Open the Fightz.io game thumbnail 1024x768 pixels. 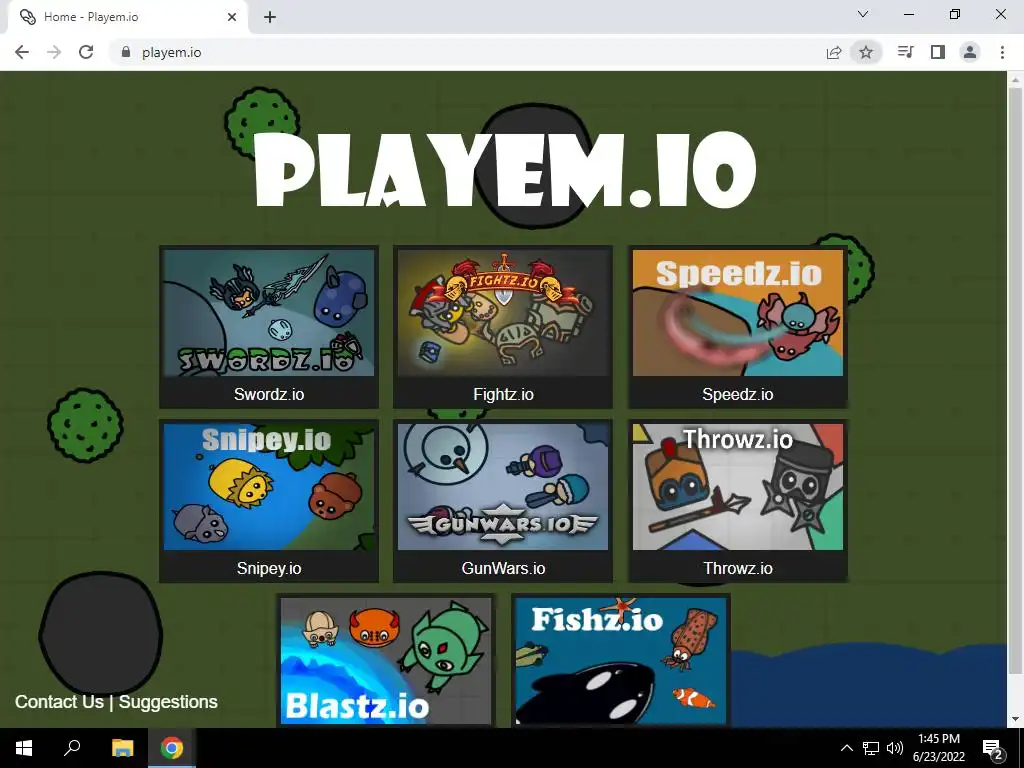(503, 313)
